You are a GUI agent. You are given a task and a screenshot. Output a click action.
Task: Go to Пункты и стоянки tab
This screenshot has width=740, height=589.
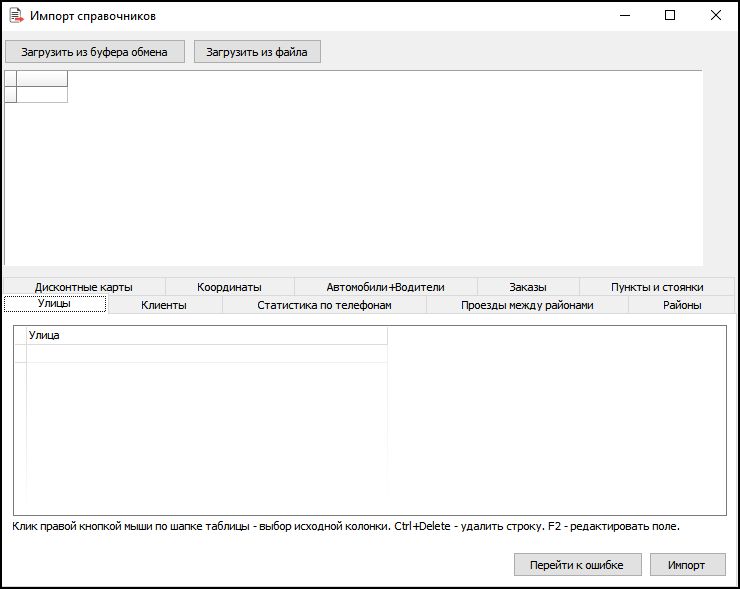tap(656, 287)
